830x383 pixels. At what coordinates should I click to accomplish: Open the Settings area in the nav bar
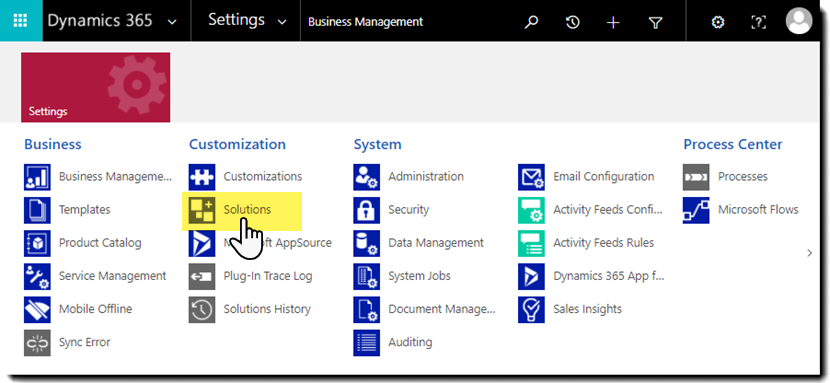pos(236,20)
